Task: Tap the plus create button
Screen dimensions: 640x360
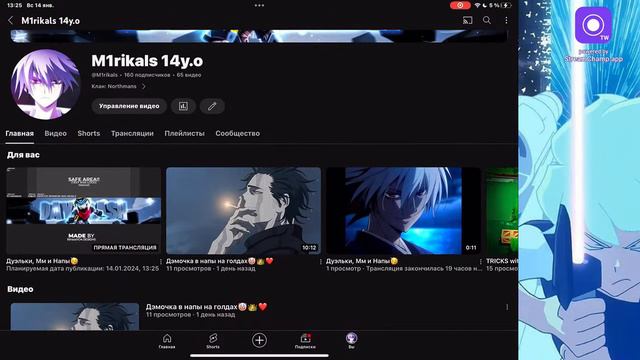Action: coord(259,340)
